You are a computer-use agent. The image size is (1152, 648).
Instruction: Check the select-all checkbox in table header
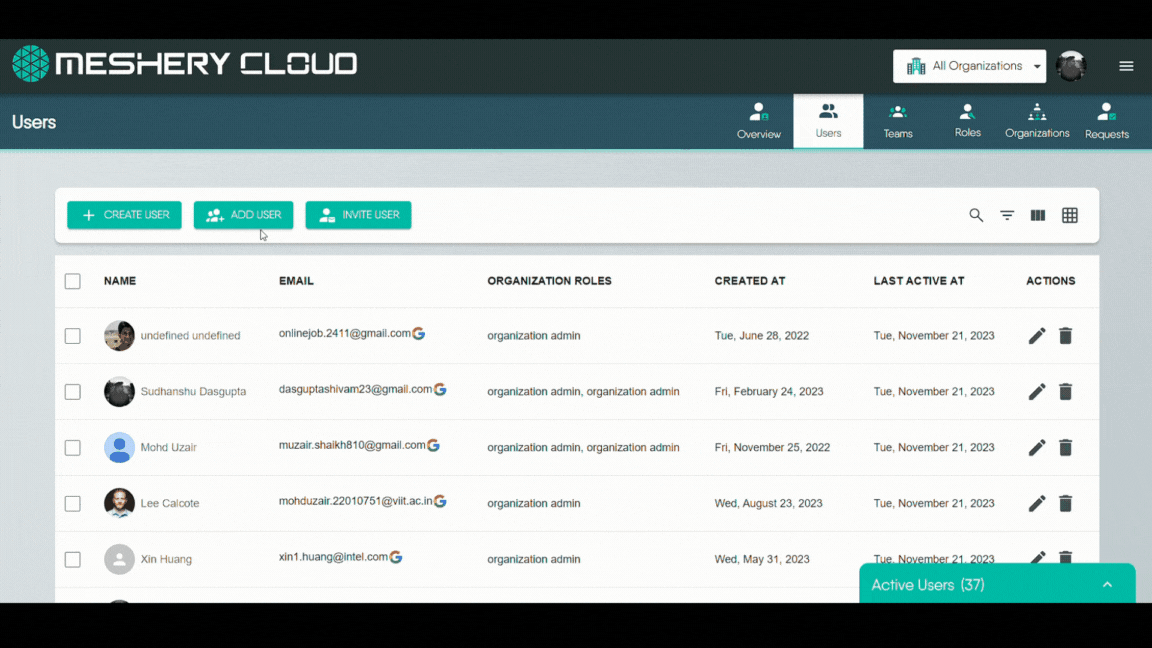(x=72, y=281)
